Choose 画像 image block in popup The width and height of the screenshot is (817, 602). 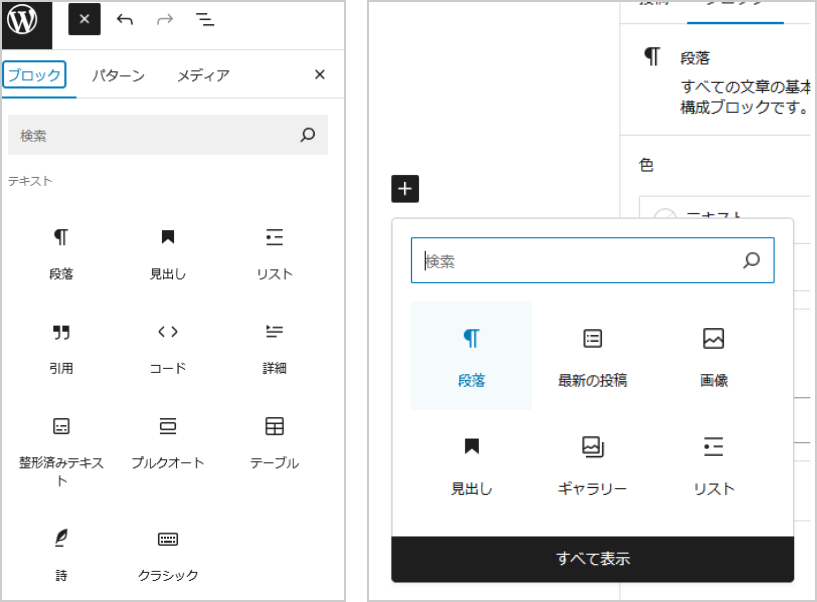tap(713, 355)
